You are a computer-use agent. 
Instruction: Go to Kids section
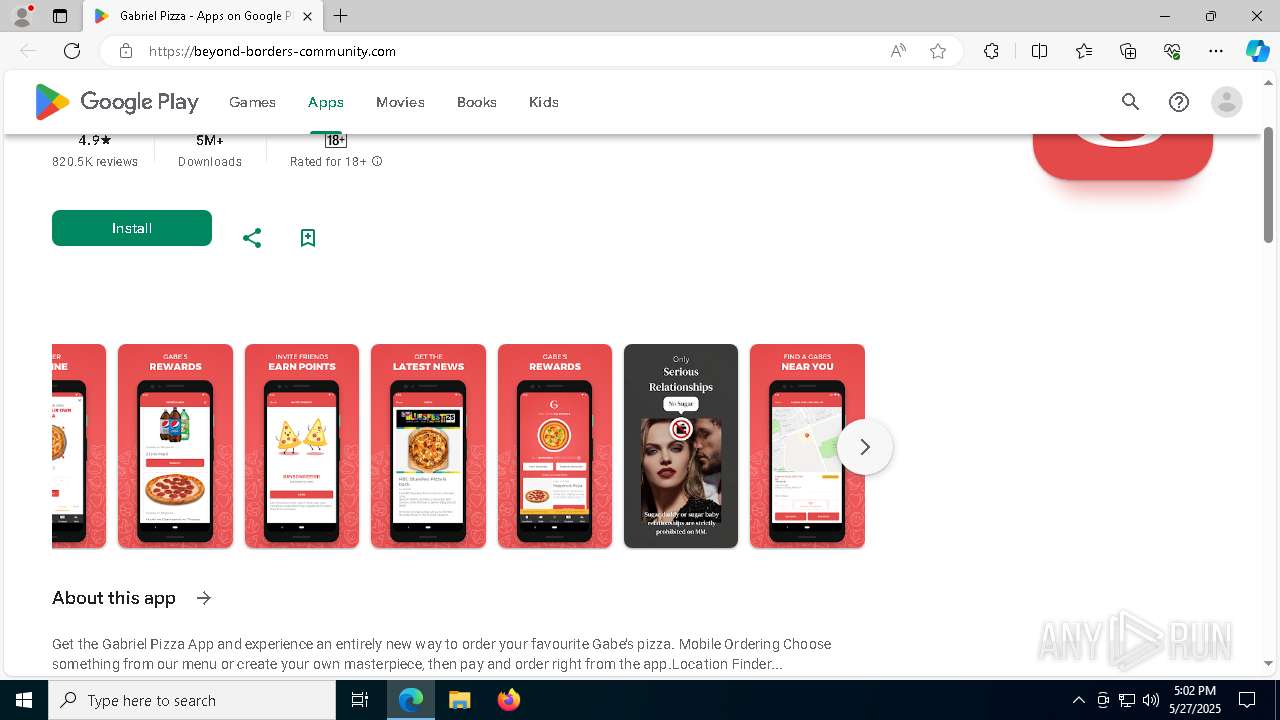tap(544, 102)
